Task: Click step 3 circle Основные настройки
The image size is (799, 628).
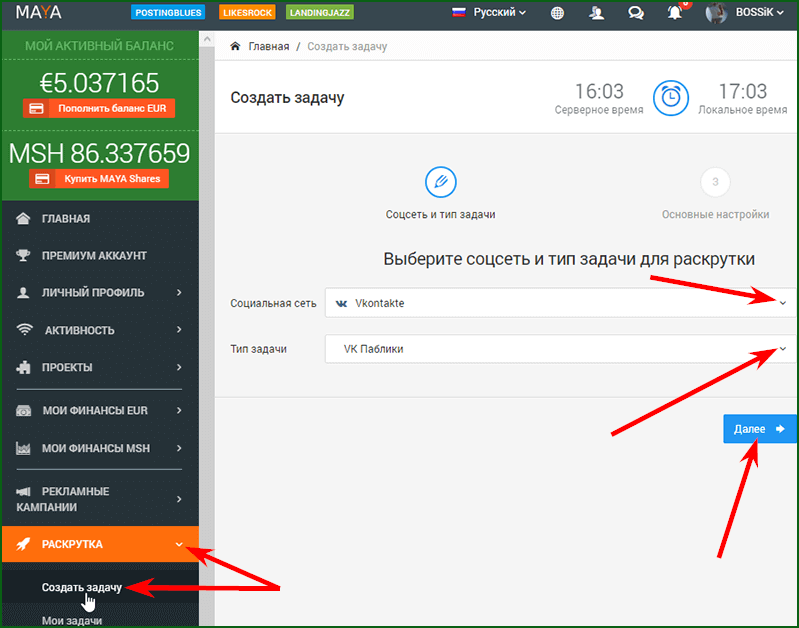Action: click(715, 182)
